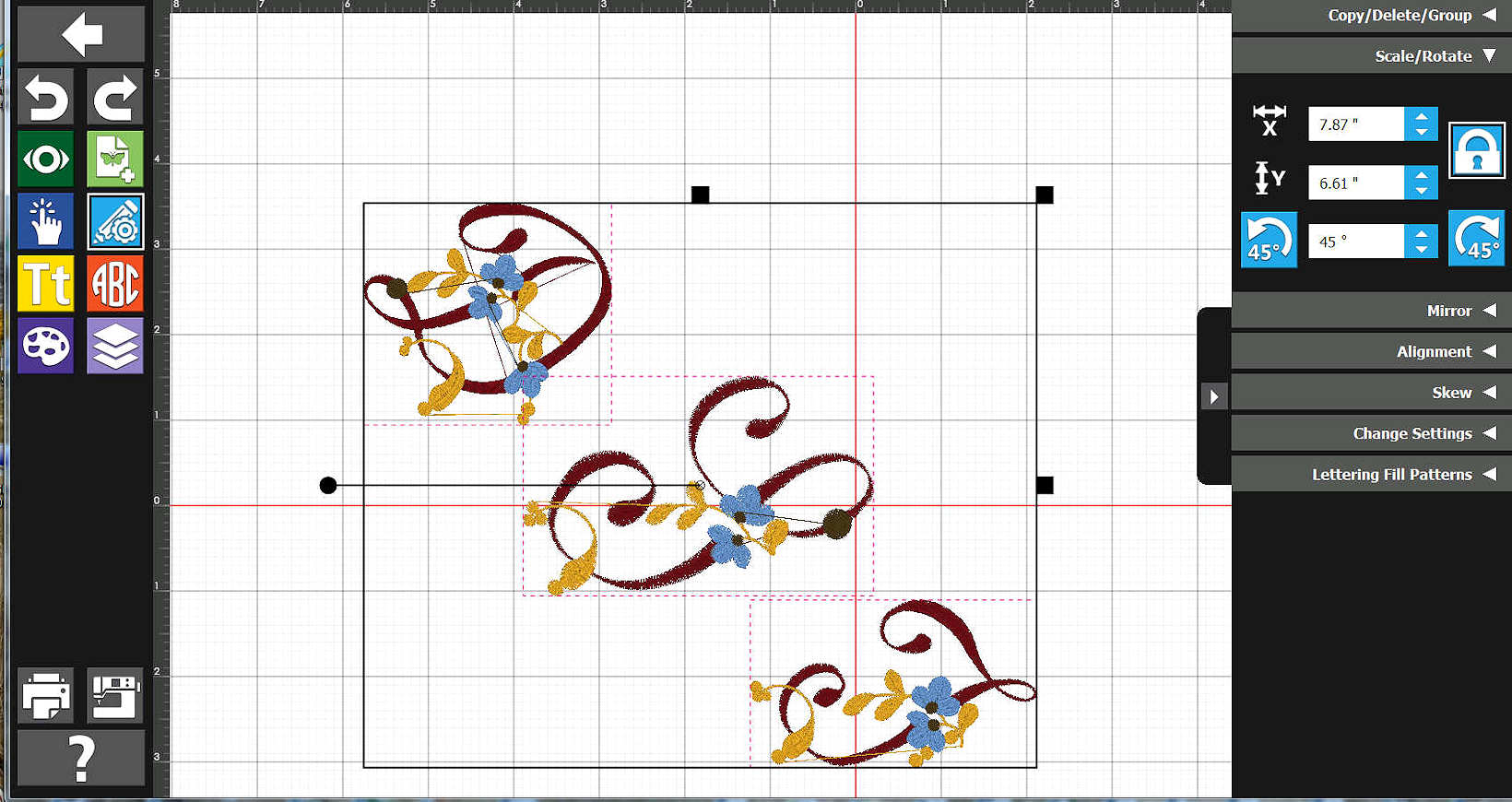Open the ABC monogram tool

click(115, 283)
